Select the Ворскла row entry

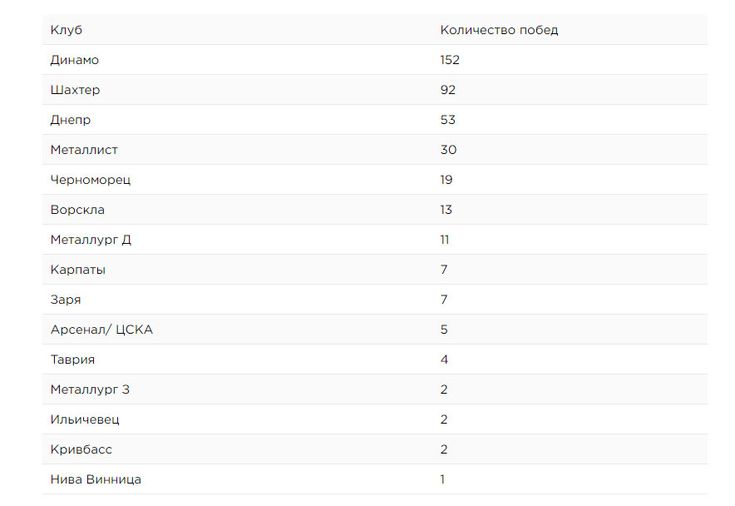click(x=77, y=210)
